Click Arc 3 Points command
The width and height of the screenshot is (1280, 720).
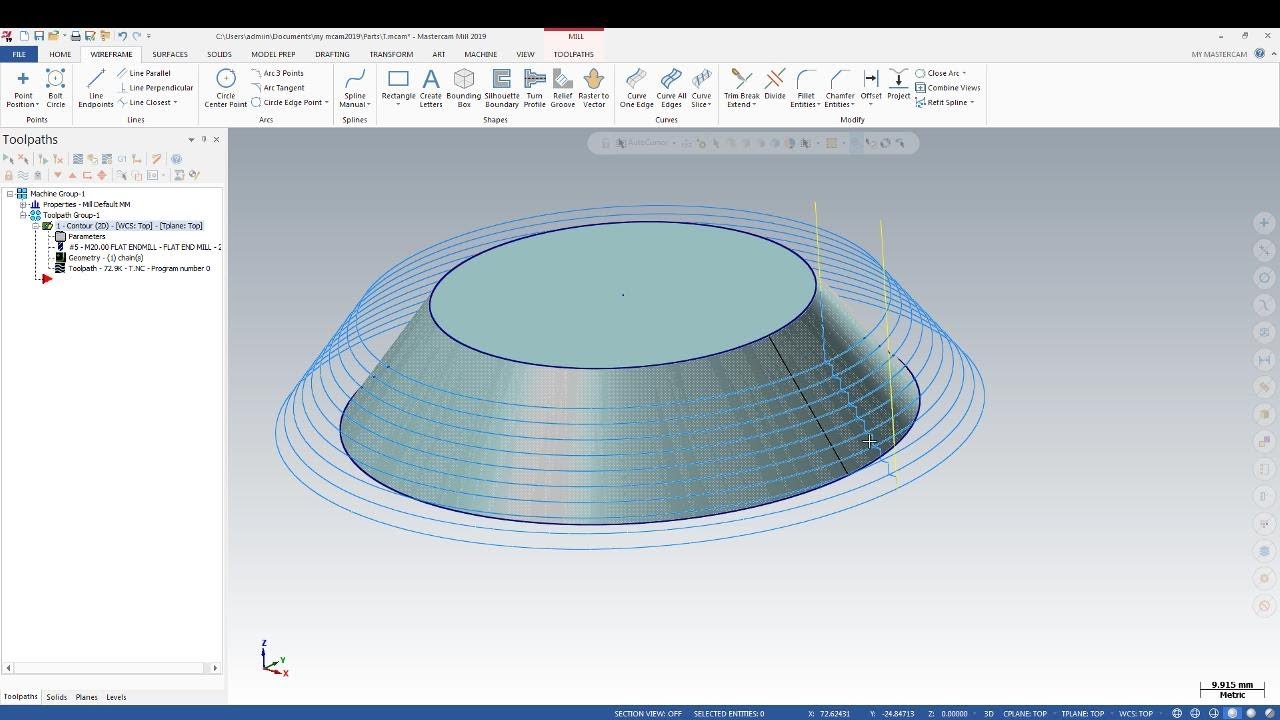[277, 73]
